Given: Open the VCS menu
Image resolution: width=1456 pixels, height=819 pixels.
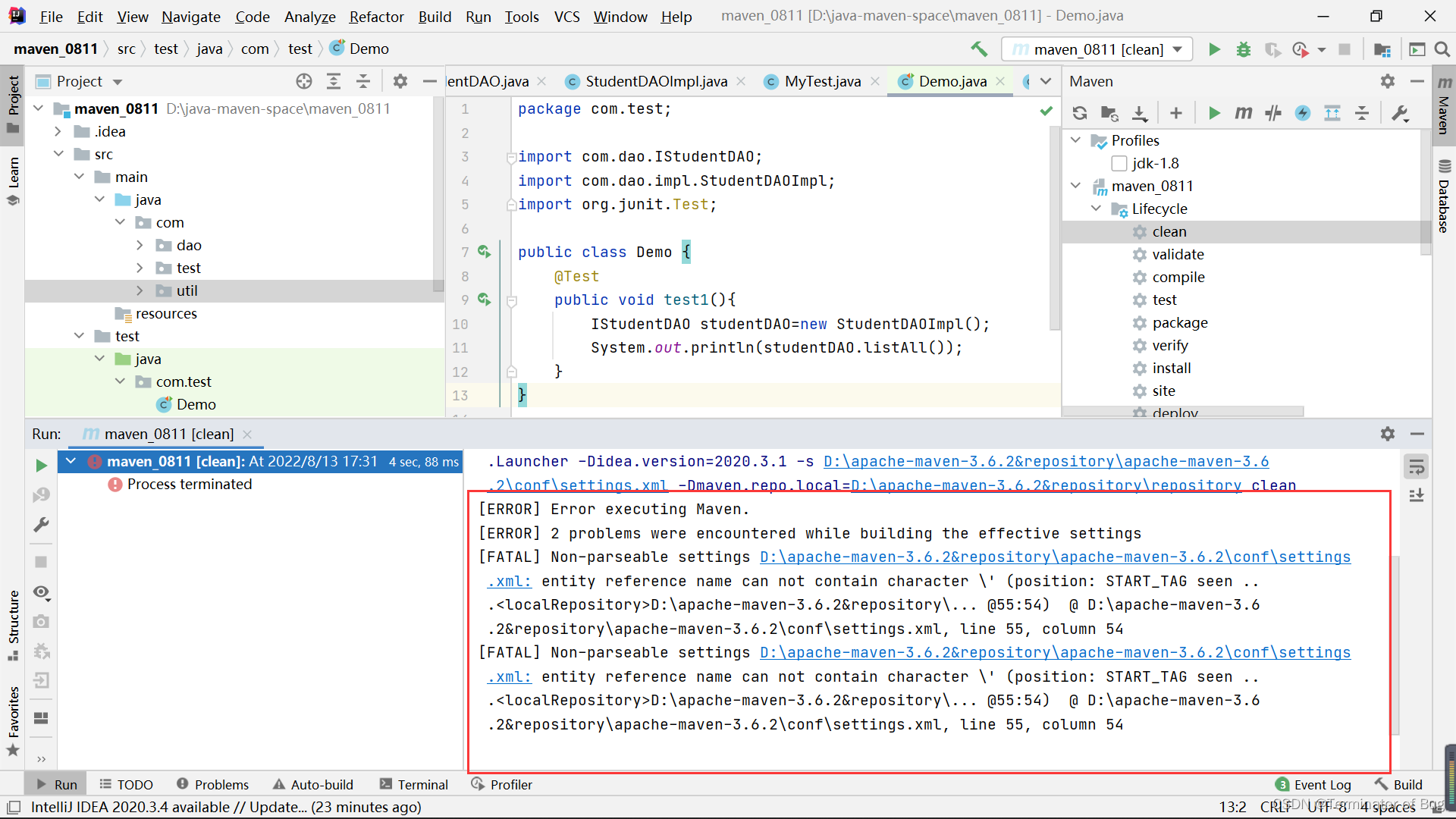Looking at the screenshot, I should coord(566,17).
